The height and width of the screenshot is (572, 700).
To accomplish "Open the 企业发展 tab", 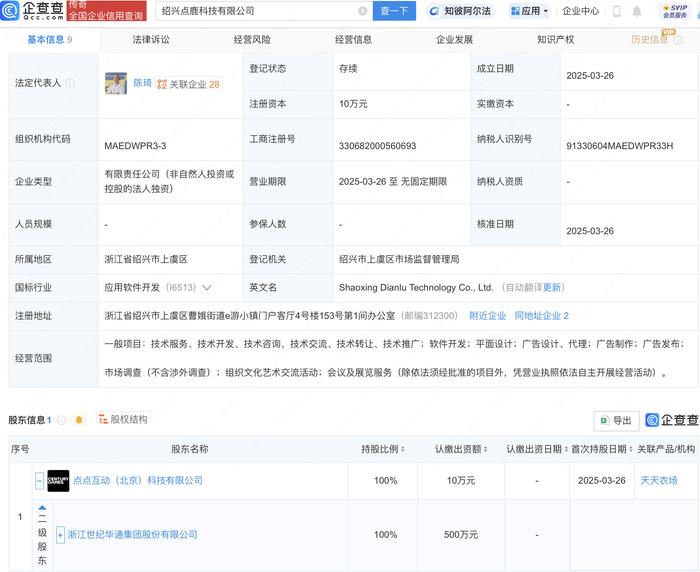I will [454, 40].
